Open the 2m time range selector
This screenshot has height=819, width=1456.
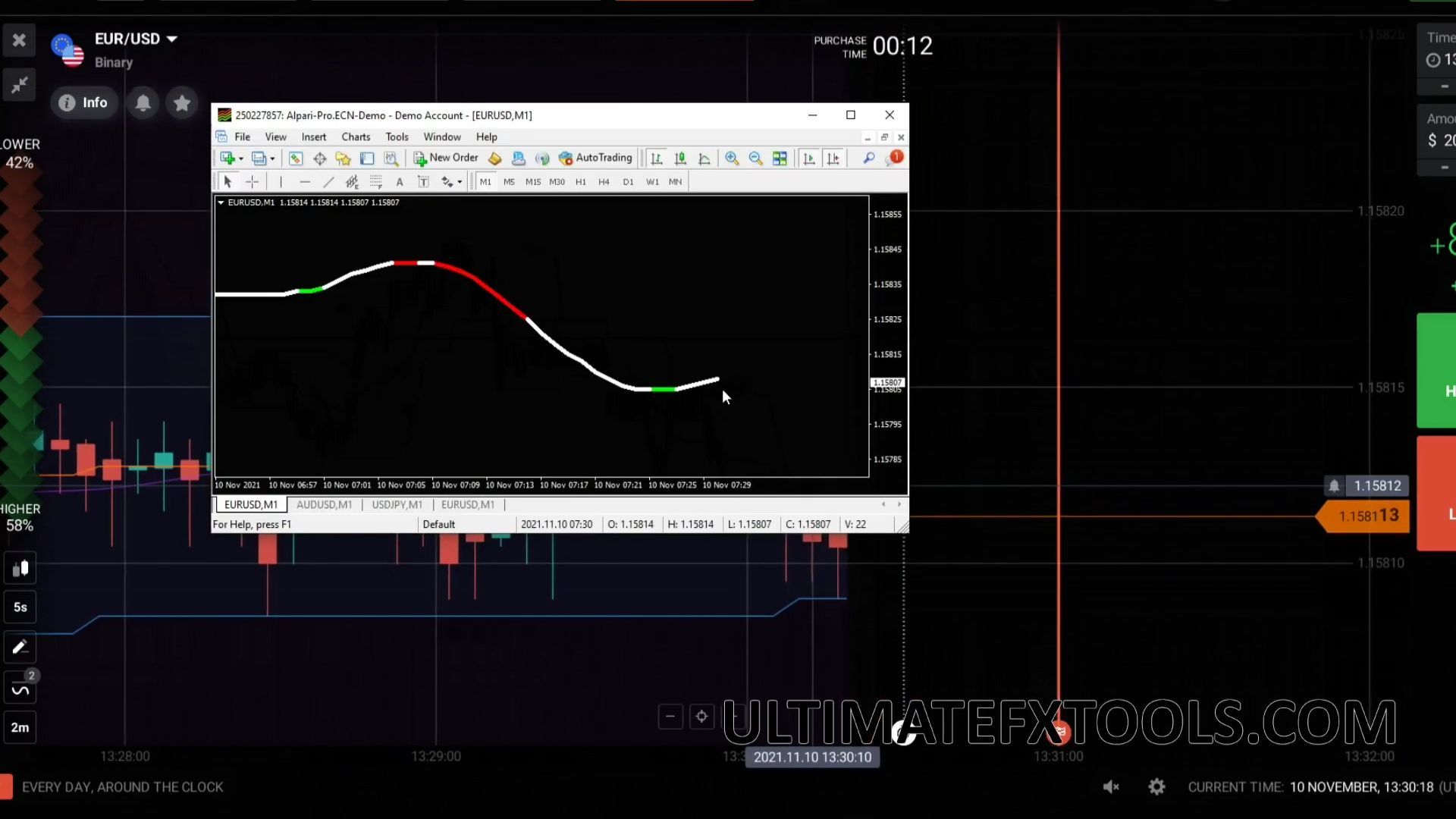(x=20, y=728)
